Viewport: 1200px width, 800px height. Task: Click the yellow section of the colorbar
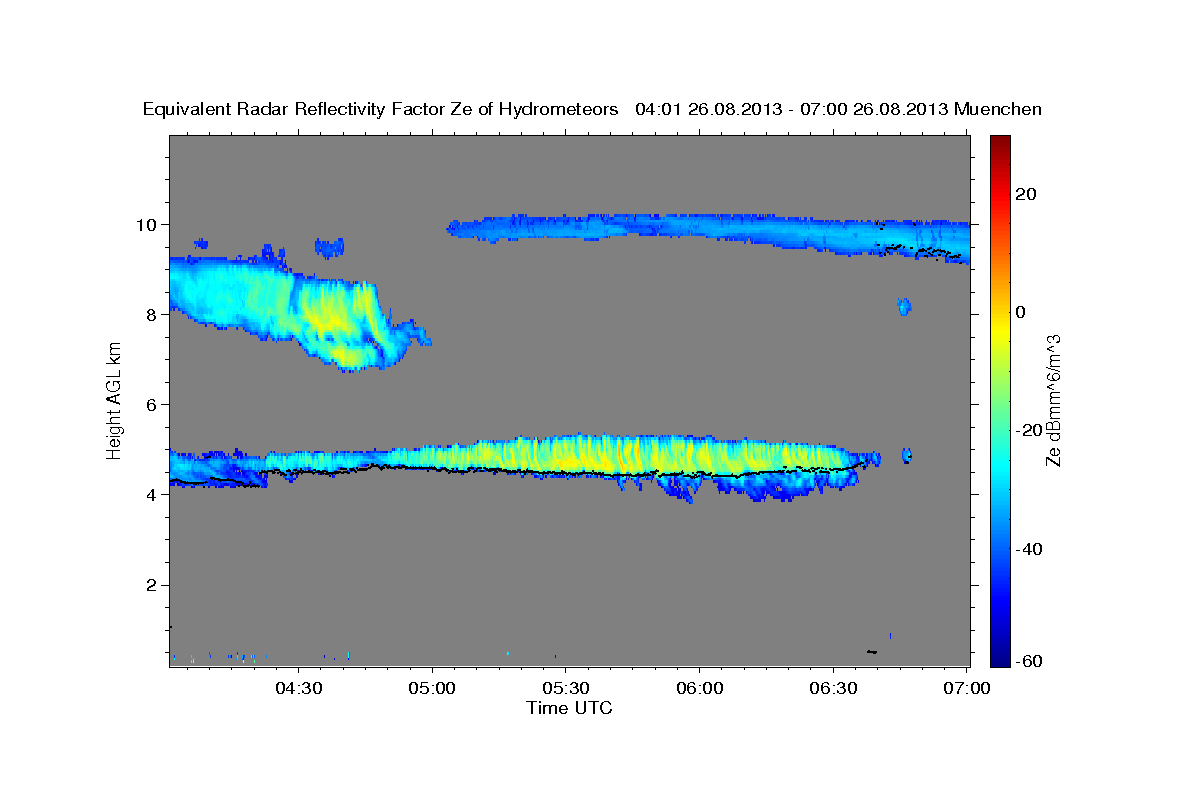(999, 330)
